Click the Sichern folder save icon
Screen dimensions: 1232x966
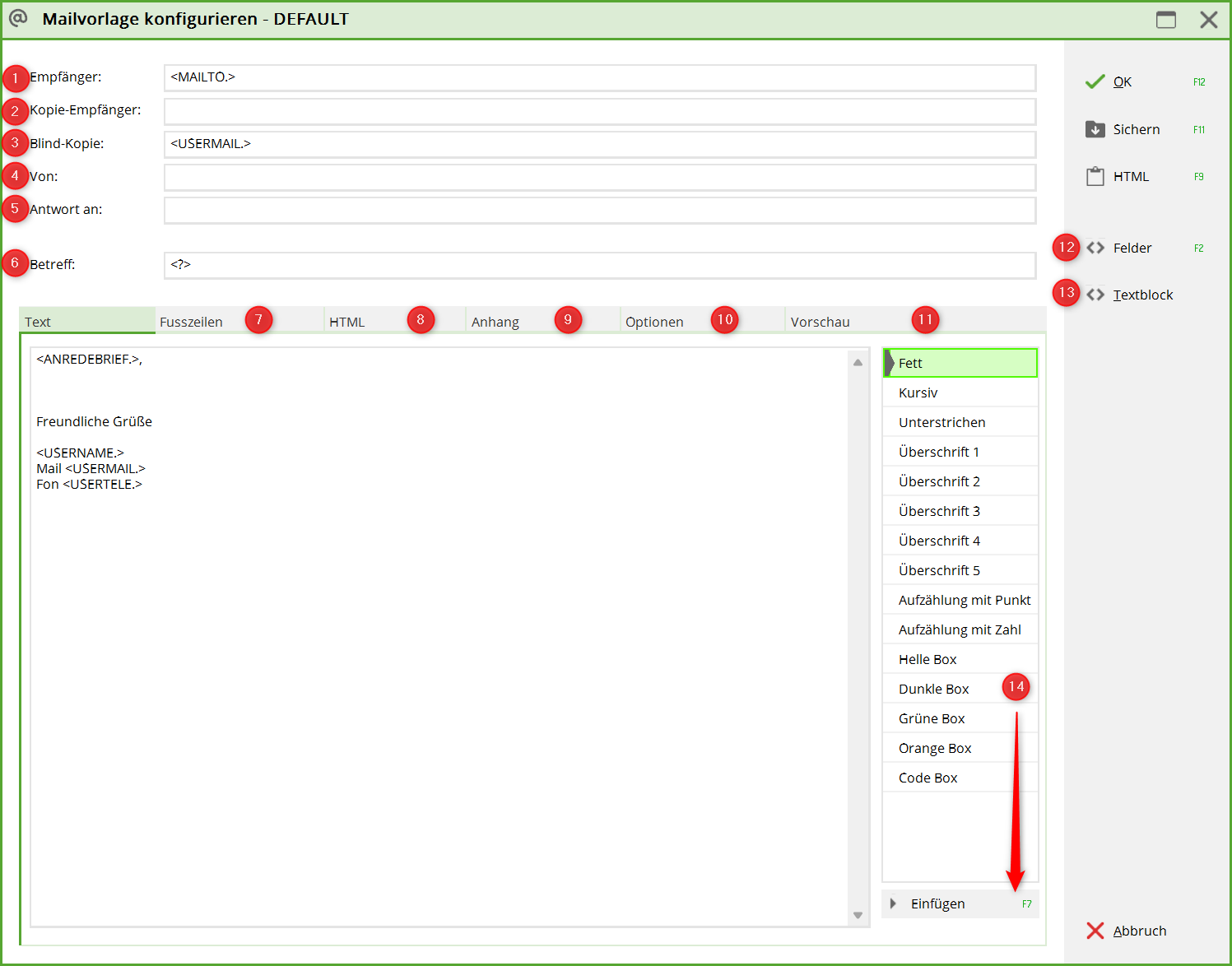click(x=1095, y=129)
